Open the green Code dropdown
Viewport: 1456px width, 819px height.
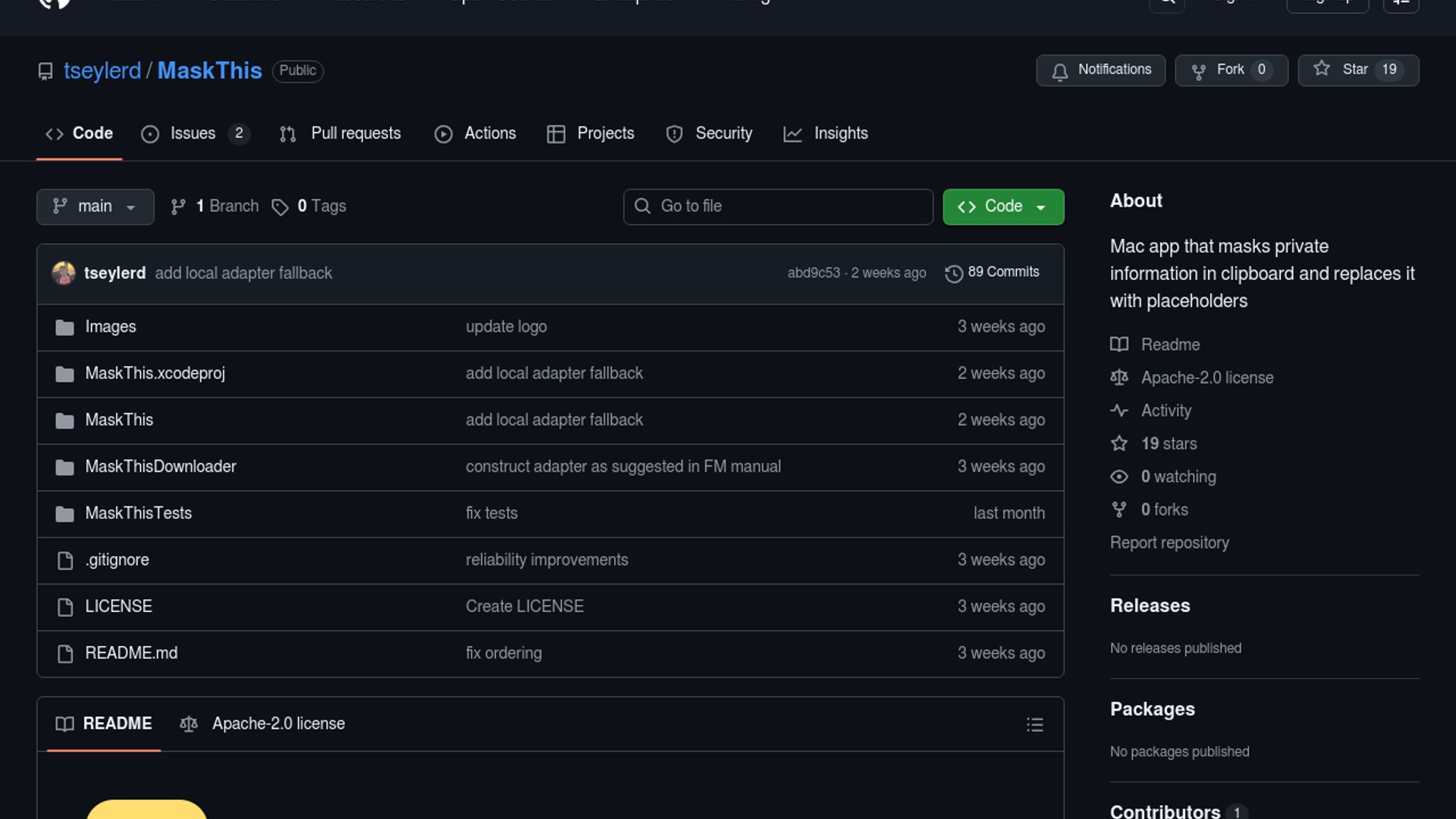coord(1003,206)
